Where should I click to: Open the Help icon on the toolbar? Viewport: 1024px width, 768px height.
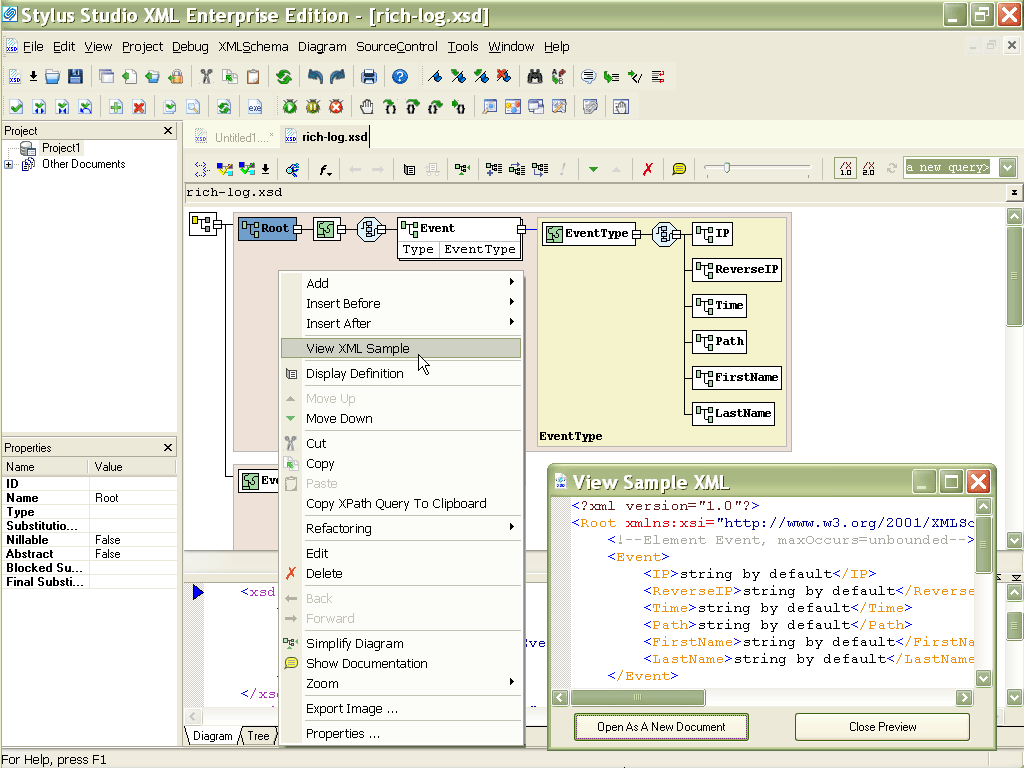click(x=399, y=76)
